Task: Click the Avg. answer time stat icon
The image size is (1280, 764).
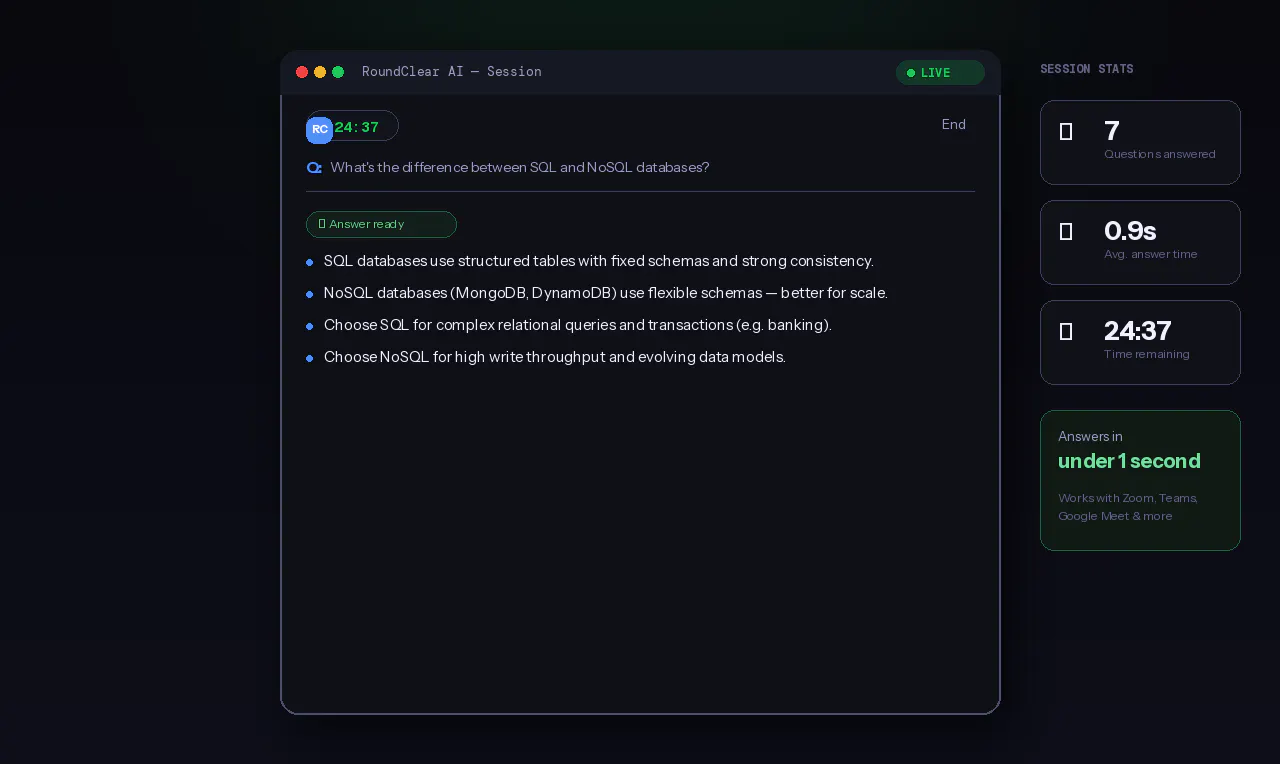Action: (x=1066, y=231)
